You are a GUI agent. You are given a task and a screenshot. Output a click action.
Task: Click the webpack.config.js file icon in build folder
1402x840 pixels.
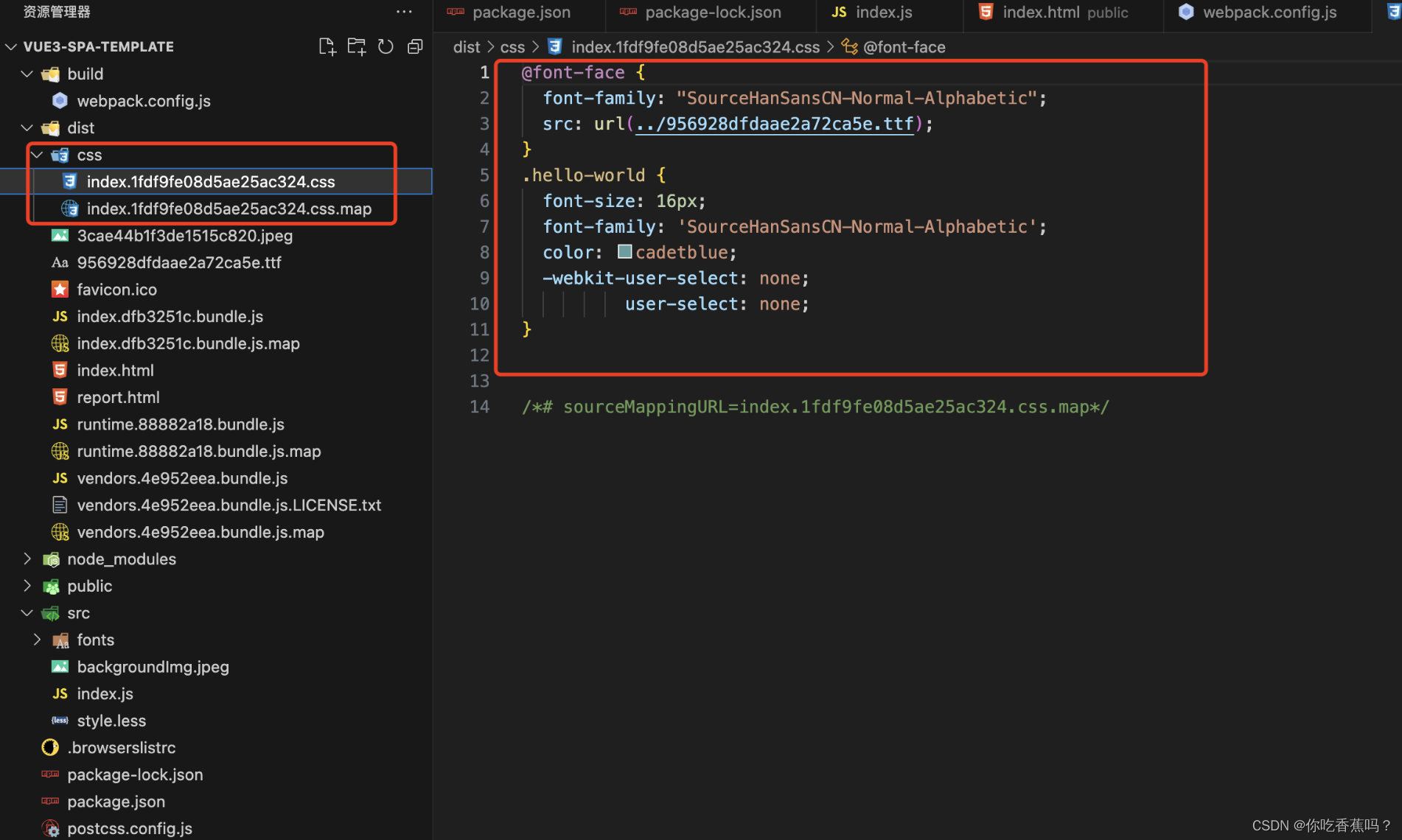point(60,101)
